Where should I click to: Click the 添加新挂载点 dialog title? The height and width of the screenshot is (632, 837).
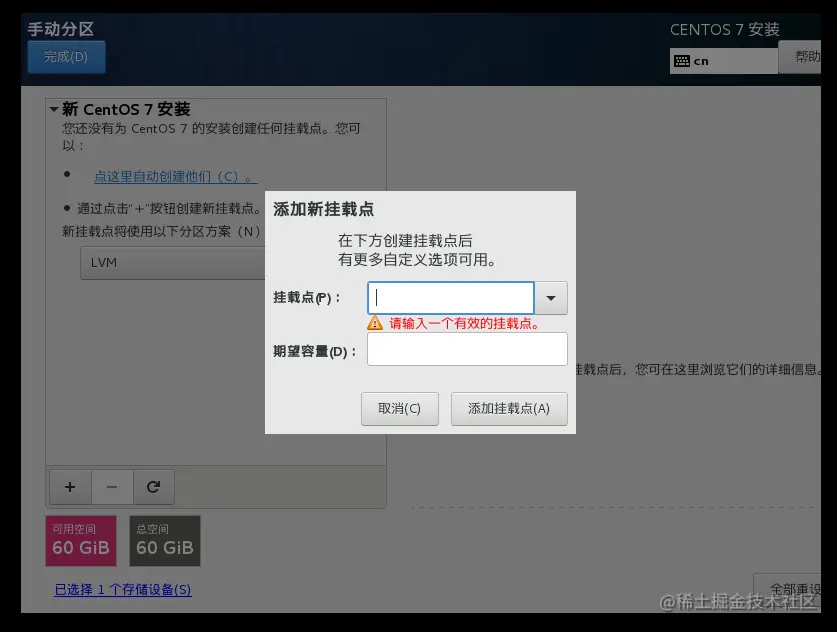[323, 209]
